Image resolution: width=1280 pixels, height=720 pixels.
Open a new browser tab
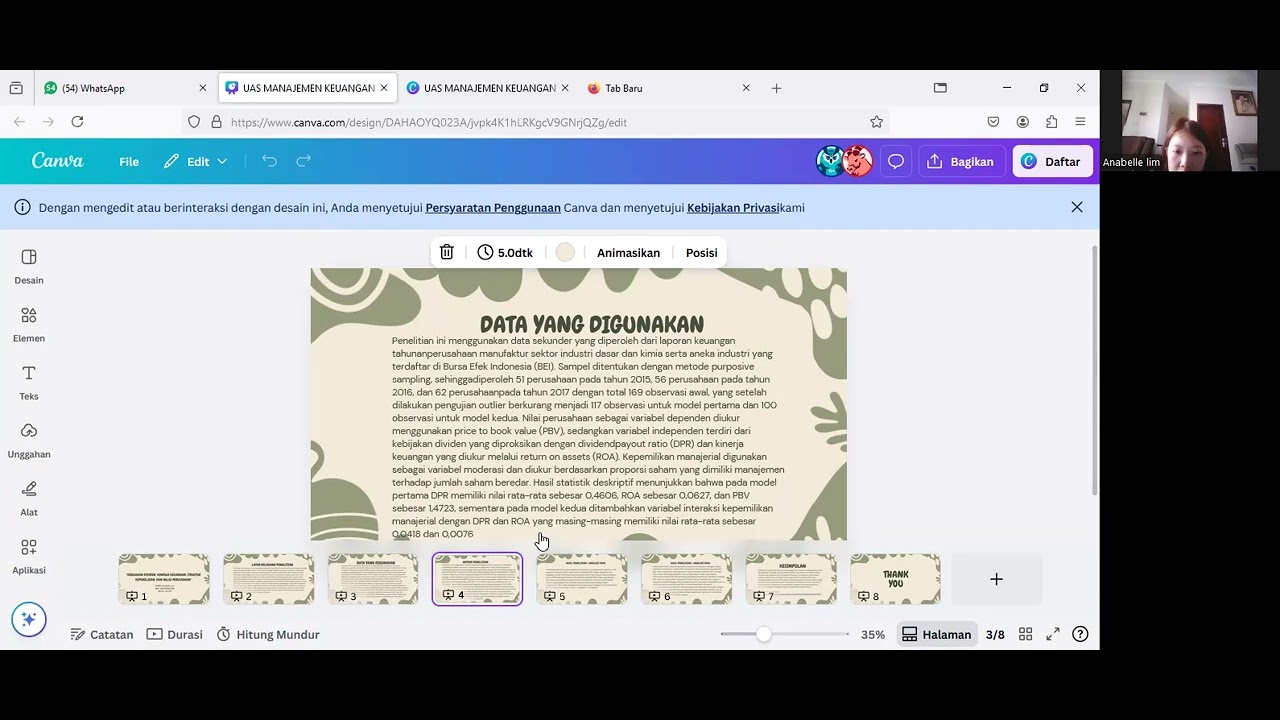pyautogui.click(x=776, y=88)
